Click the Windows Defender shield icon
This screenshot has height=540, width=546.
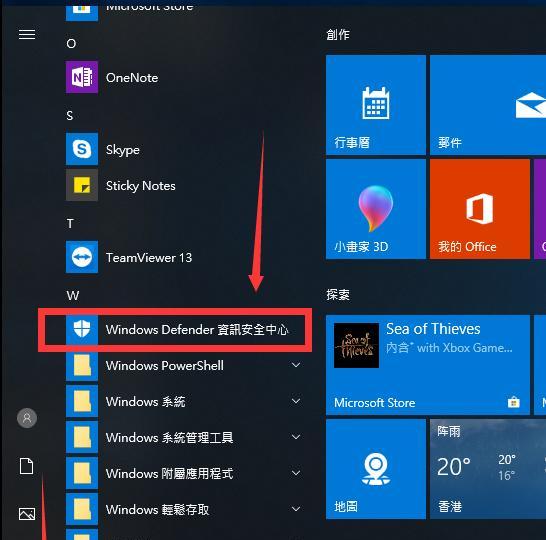pos(82,329)
